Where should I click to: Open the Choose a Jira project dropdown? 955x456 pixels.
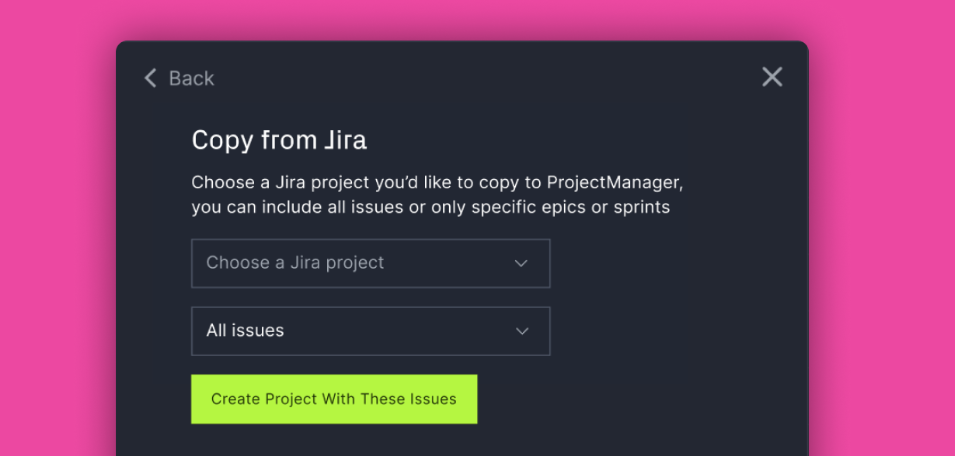pos(370,263)
